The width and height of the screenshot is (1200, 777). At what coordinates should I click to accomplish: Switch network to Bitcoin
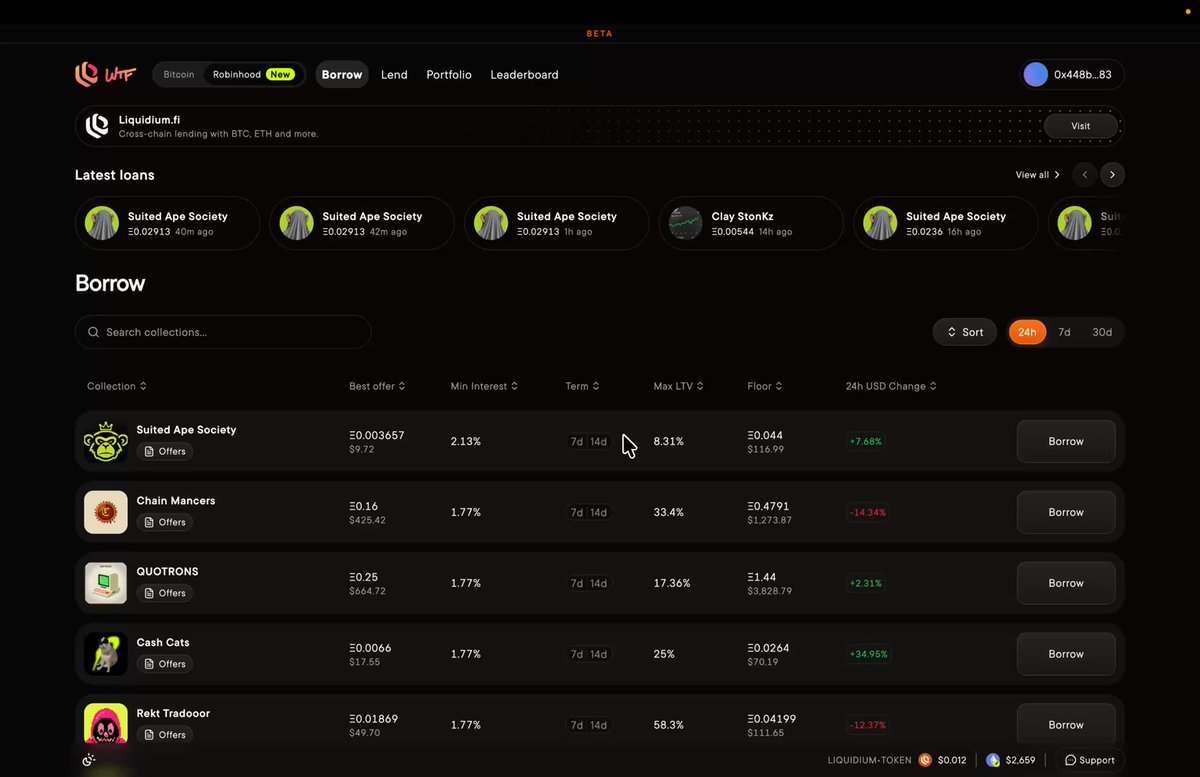pos(179,75)
